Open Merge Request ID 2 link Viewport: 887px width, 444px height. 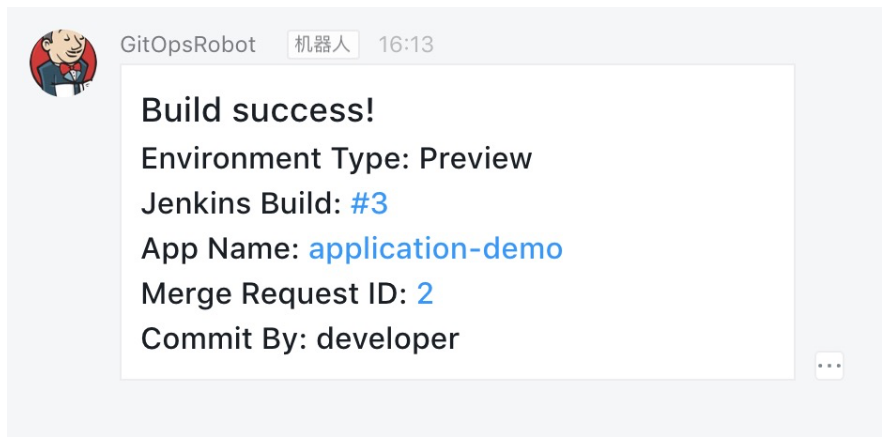(425, 294)
